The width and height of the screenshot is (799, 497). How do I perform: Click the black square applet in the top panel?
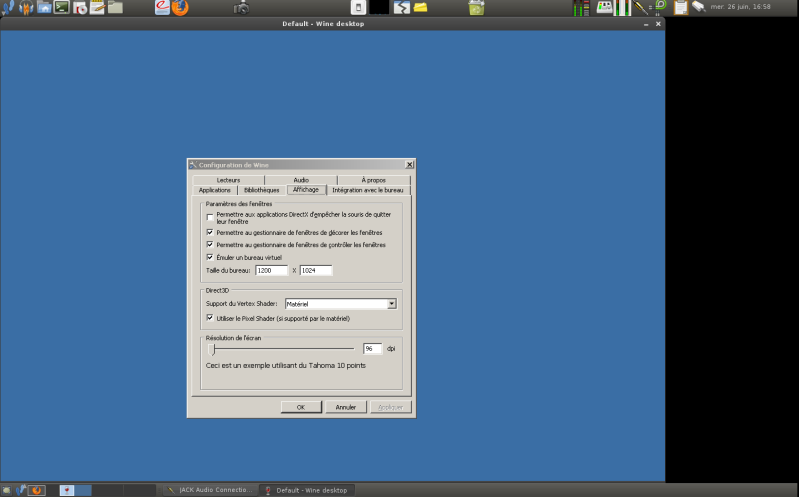point(379,7)
